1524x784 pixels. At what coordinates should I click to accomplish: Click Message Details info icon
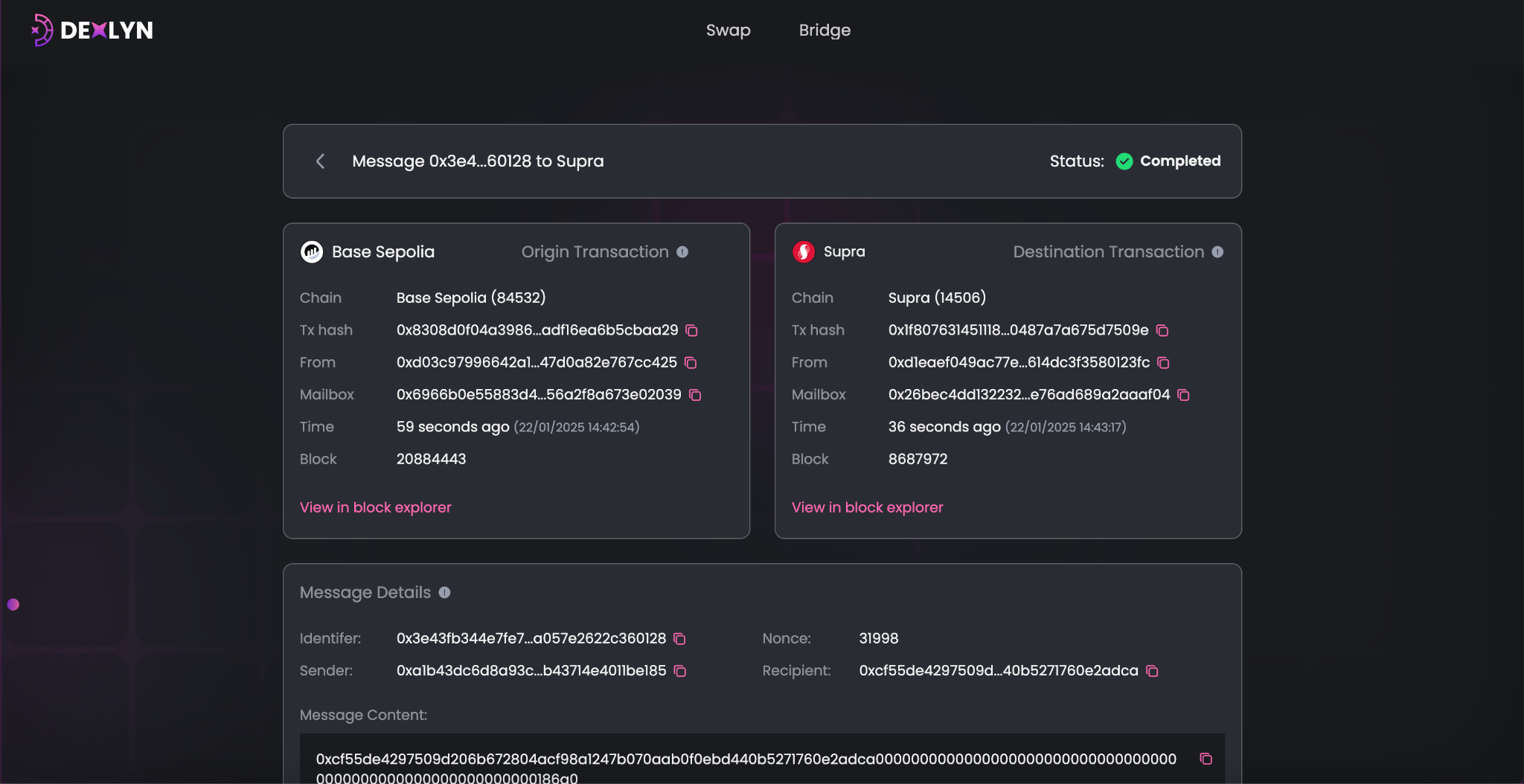click(444, 593)
